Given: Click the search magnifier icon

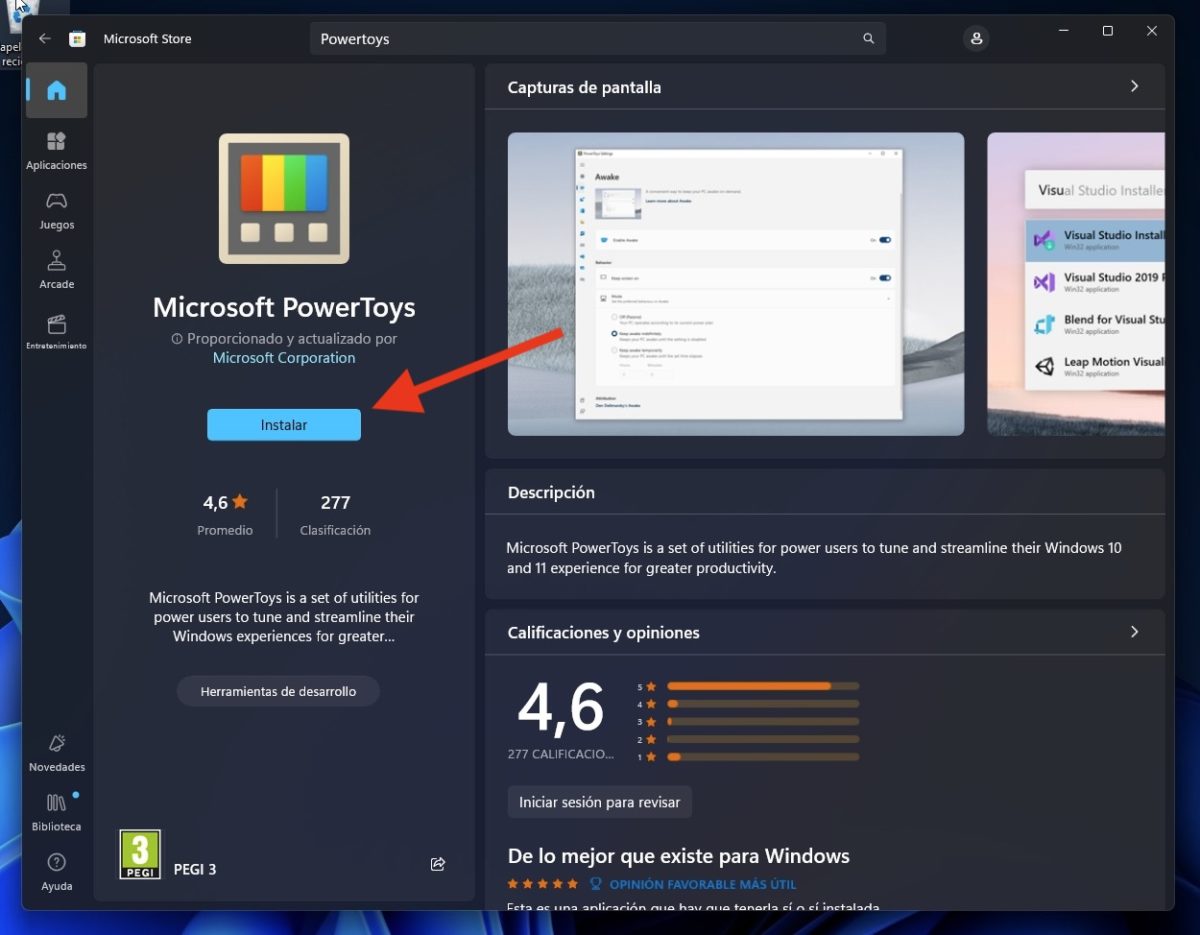Looking at the screenshot, I should [x=868, y=39].
